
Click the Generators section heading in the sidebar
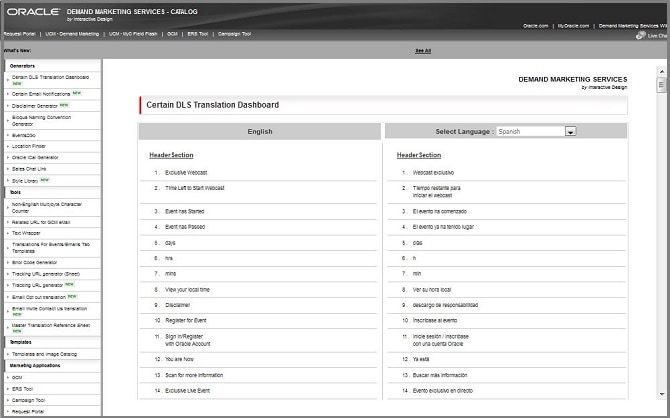(22, 66)
